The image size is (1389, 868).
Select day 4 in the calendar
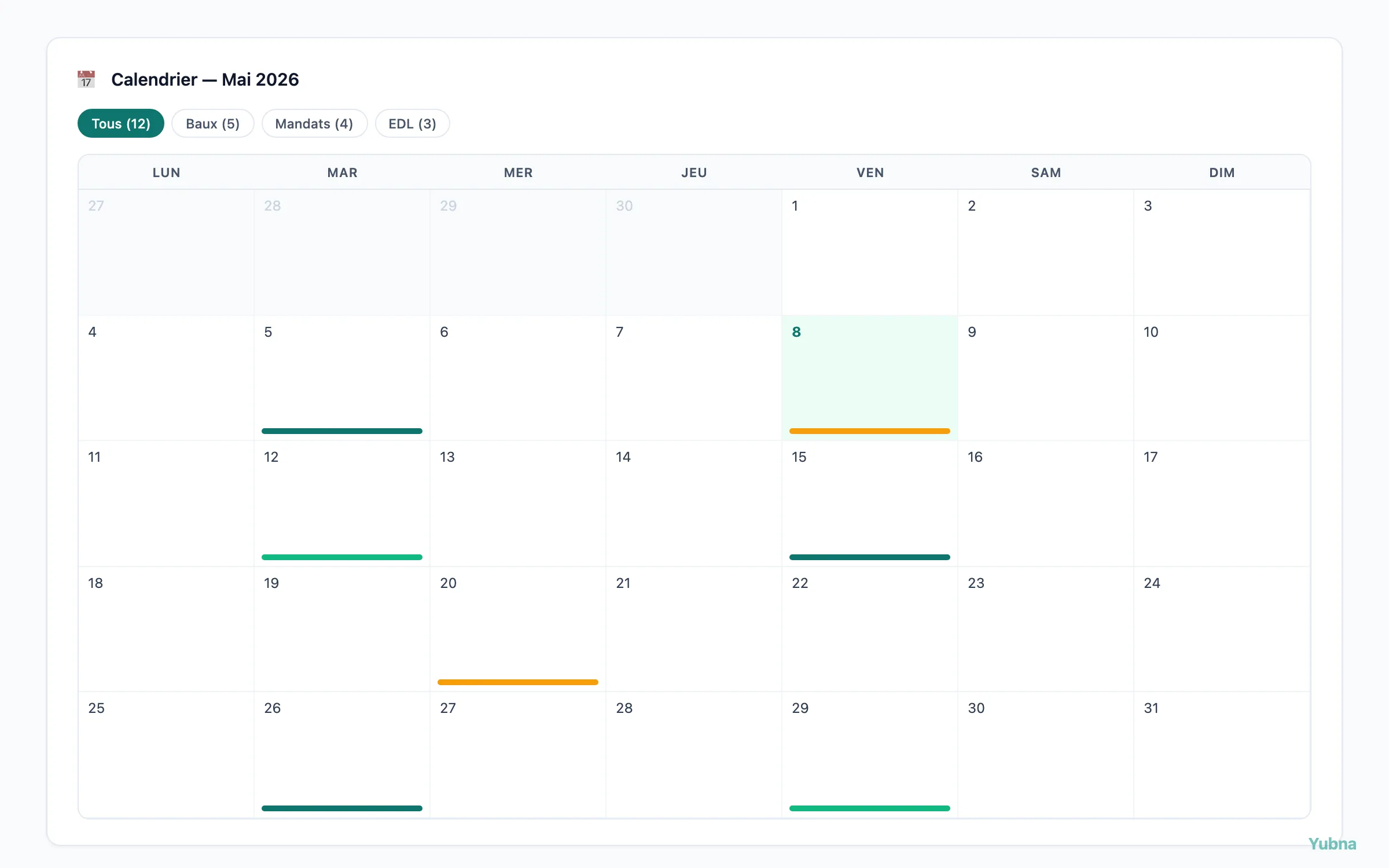coord(166,378)
